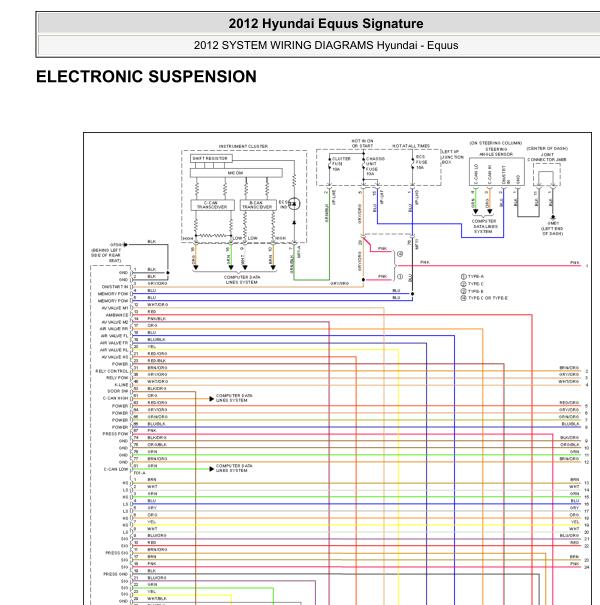Screen dimensions: 600x605
Task: Click the SHIFT REGISTER box
Action: (211, 158)
